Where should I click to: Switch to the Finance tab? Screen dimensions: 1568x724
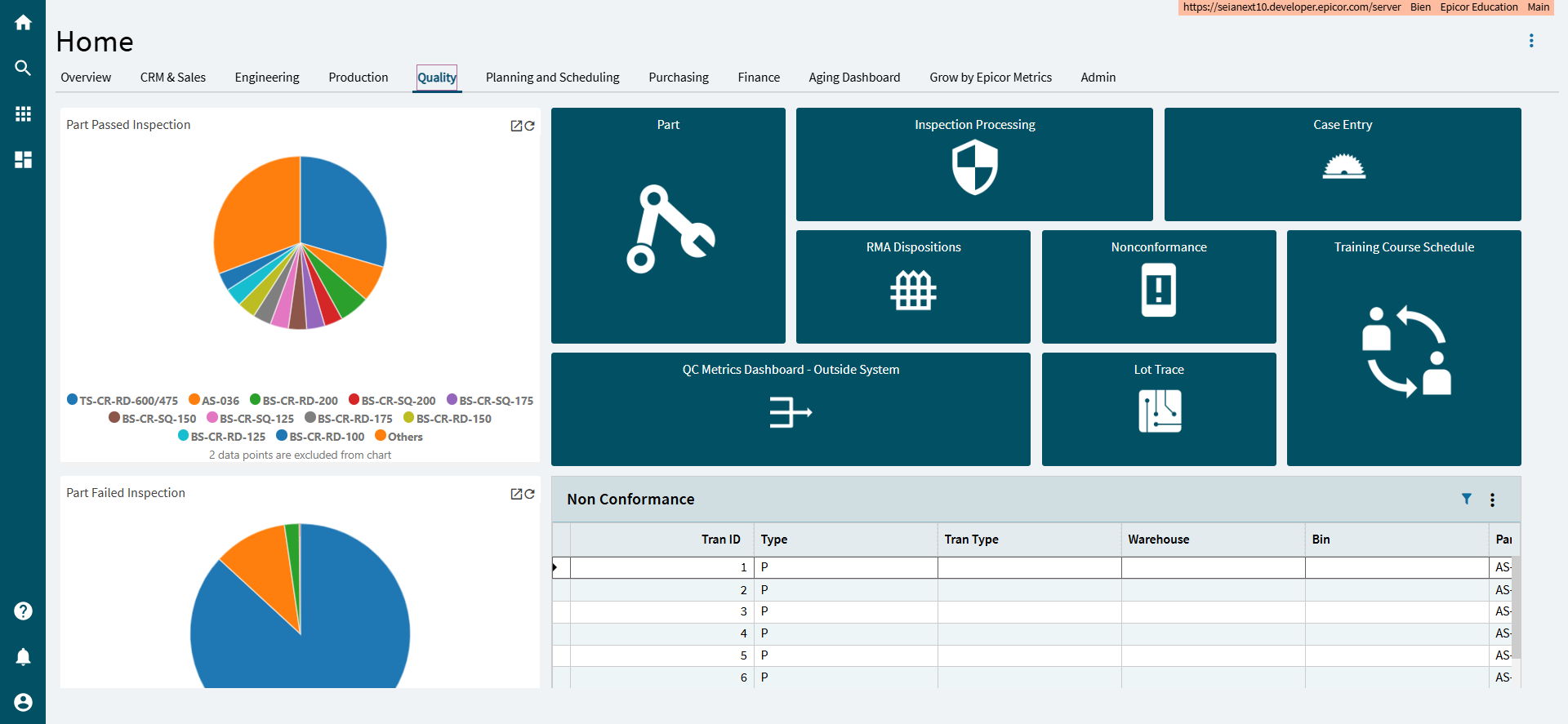(x=758, y=78)
